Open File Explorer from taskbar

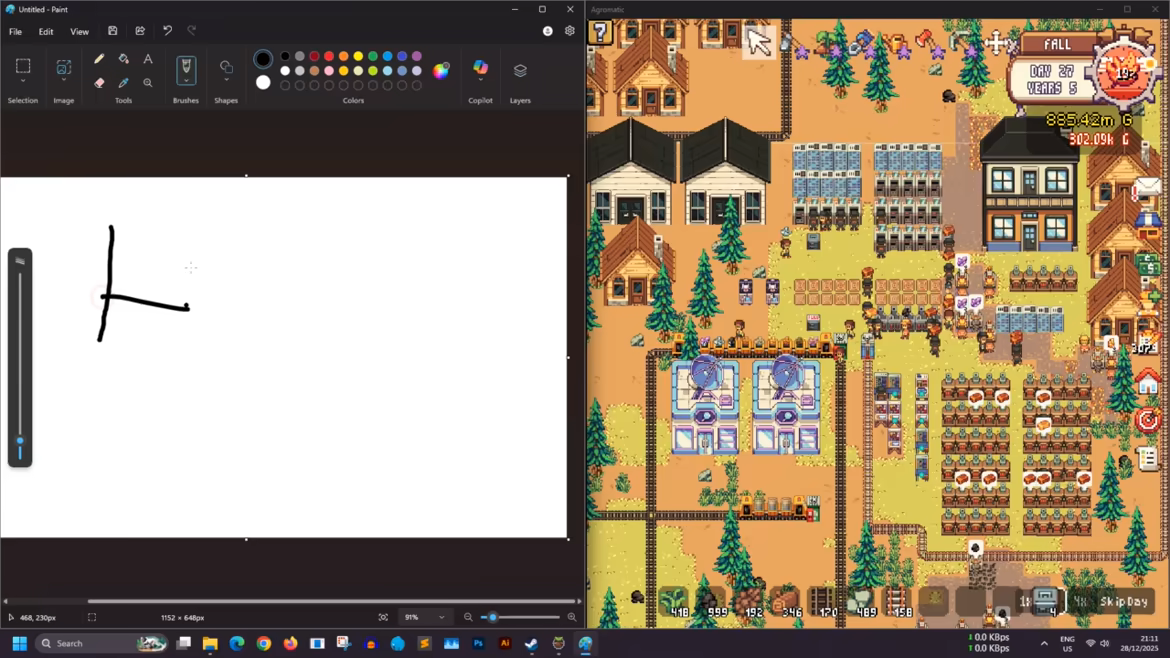pyautogui.click(x=210, y=643)
